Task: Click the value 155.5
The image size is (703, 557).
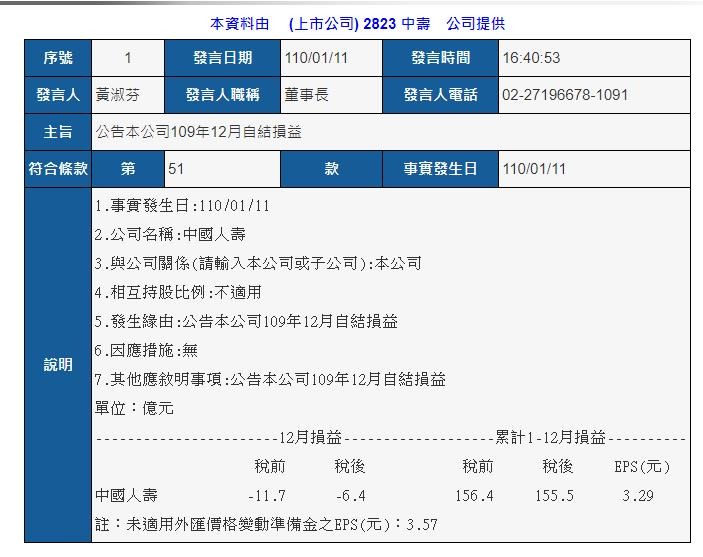Action: (x=555, y=496)
